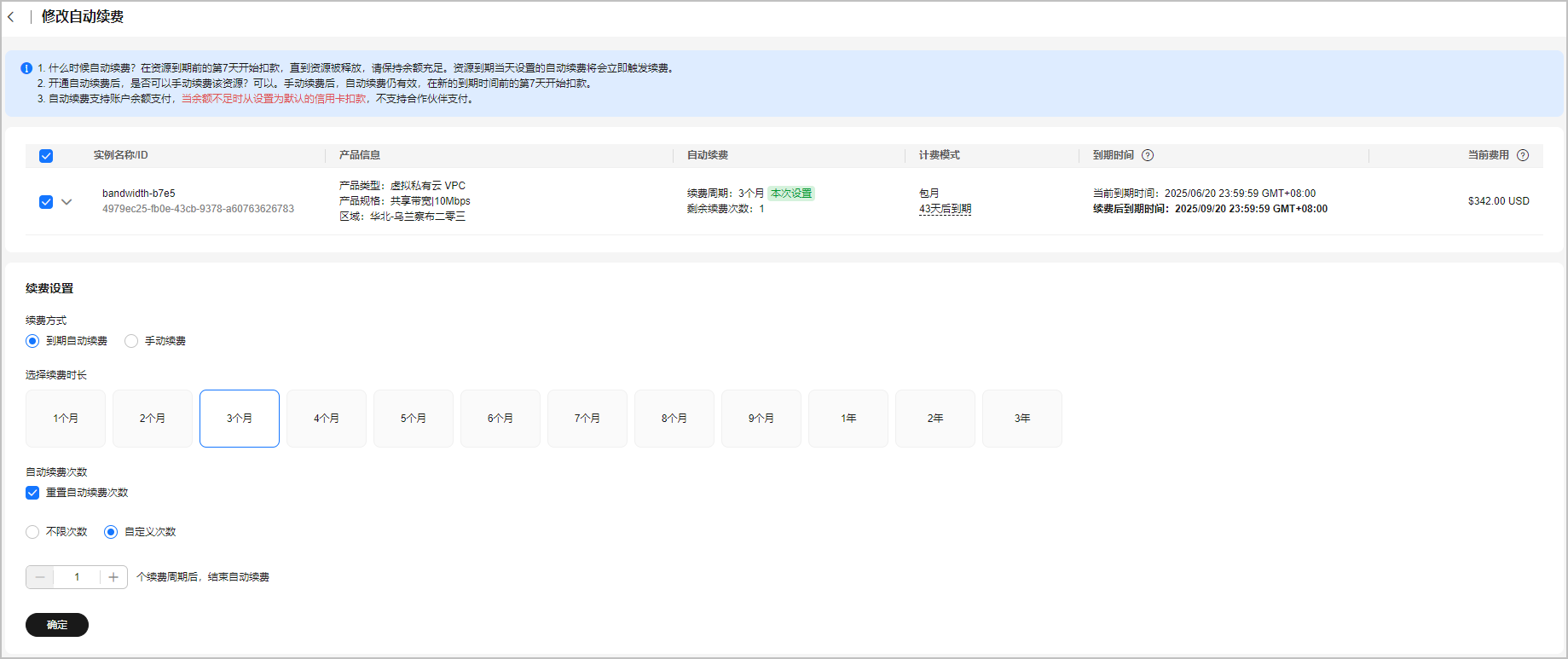This screenshot has width=1568, height=659.
Task: Choose the 1年 renewal duration
Action: click(x=848, y=419)
